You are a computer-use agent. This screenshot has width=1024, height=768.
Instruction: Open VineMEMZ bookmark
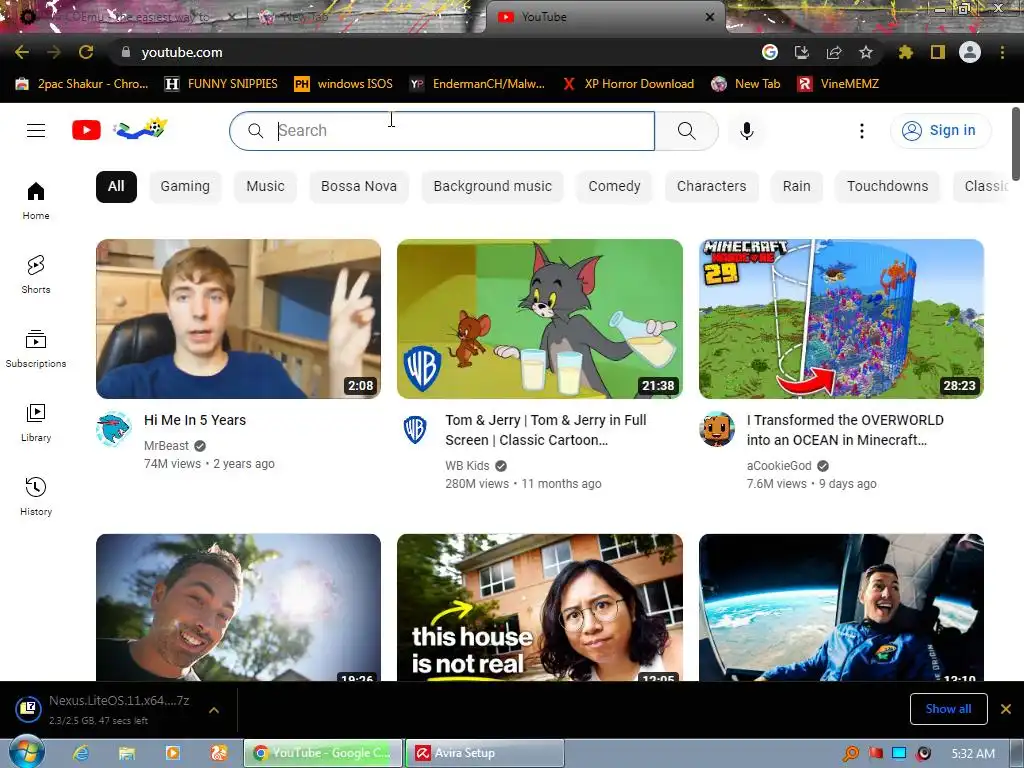(839, 84)
